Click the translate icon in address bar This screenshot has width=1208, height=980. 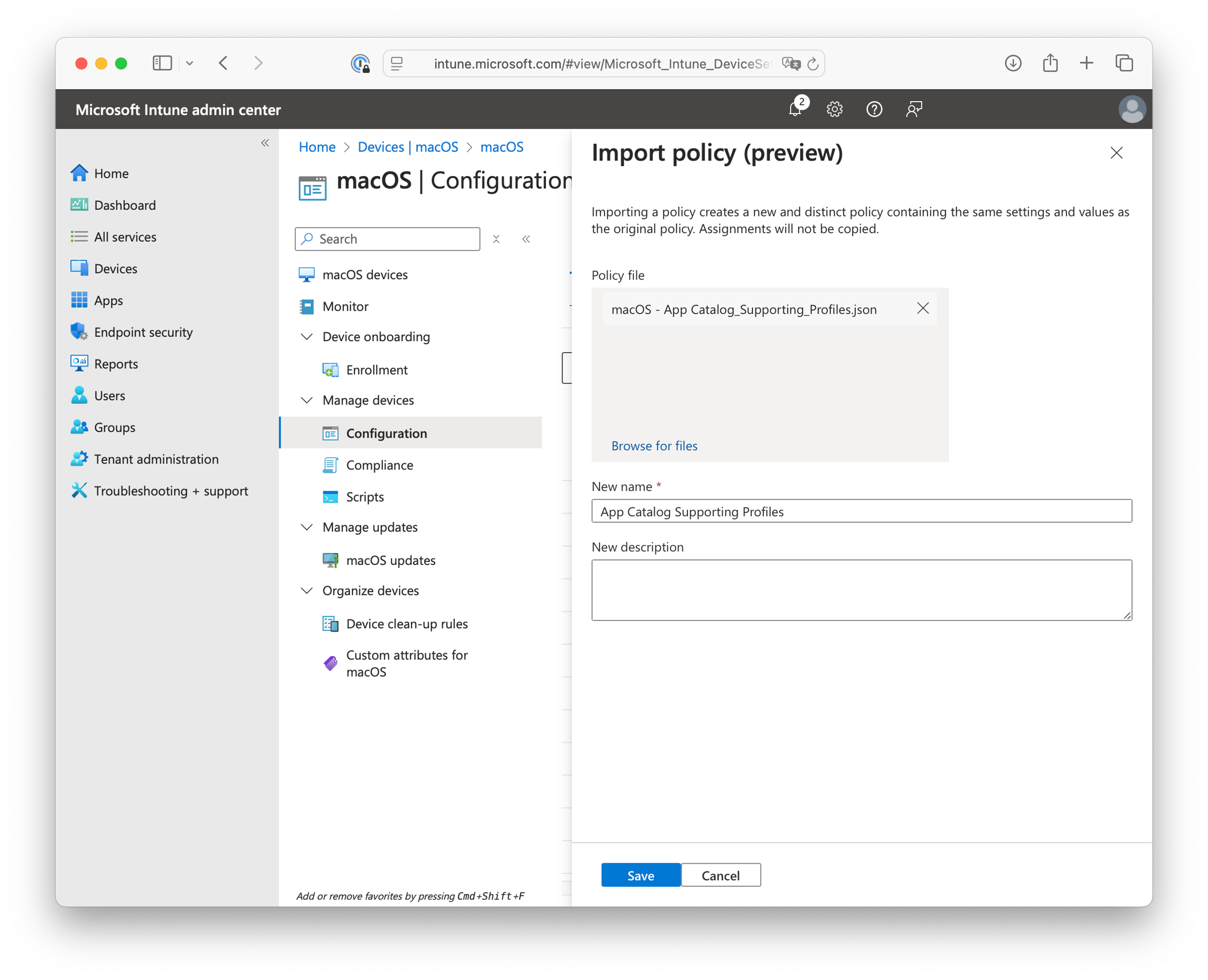[x=791, y=64]
